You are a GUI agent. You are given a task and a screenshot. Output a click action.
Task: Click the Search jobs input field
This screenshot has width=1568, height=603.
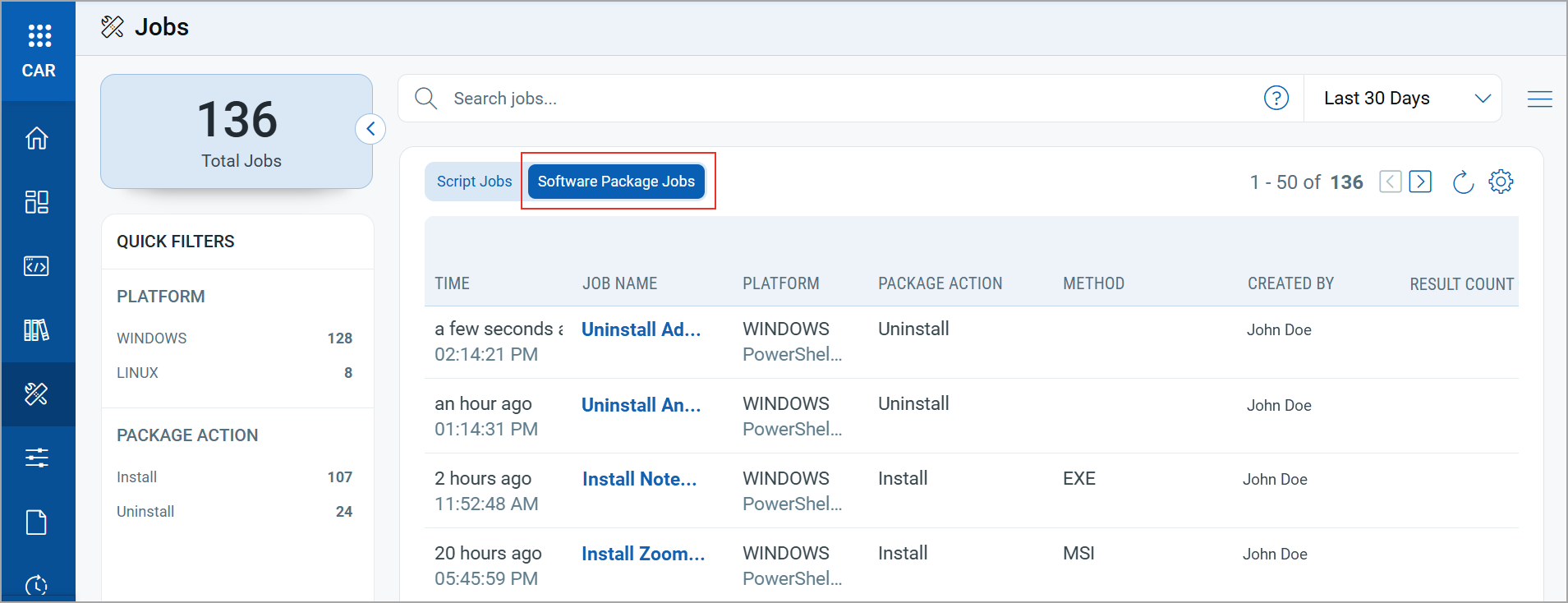(x=821, y=99)
